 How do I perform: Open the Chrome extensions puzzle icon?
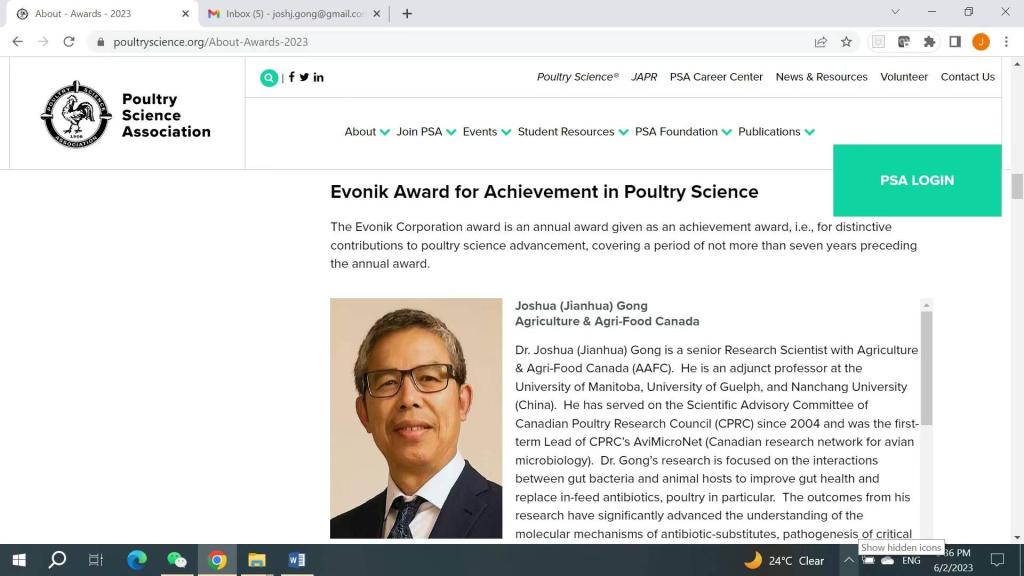pos(929,42)
